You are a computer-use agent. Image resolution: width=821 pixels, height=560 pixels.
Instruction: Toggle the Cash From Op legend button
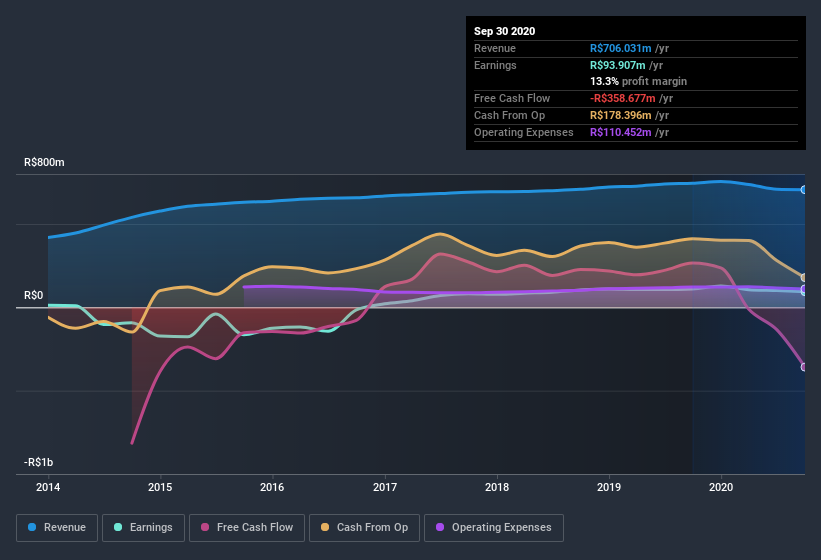pos(364,528)
